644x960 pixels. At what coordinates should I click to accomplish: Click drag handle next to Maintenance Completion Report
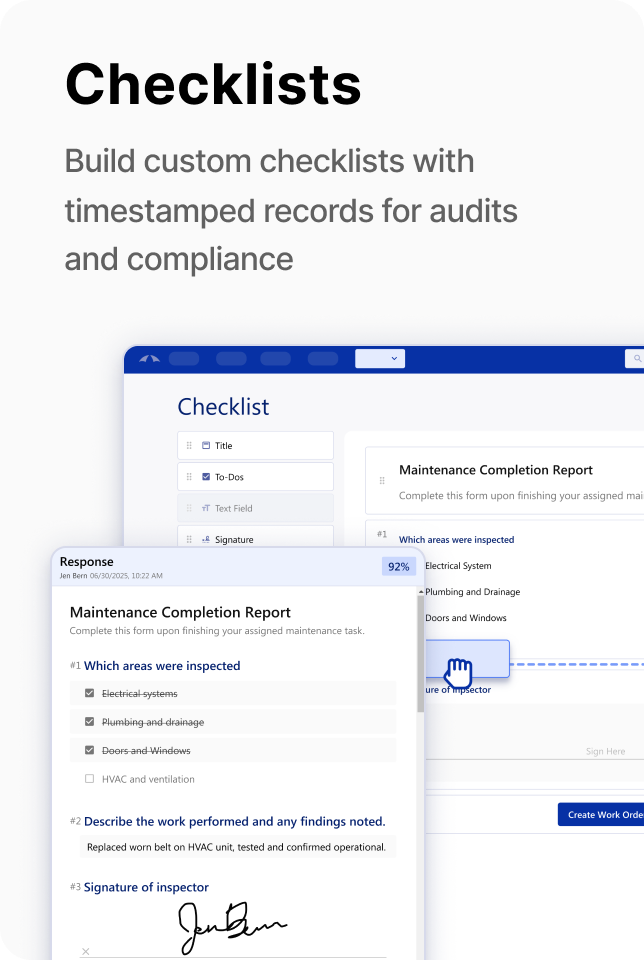click(381, 481)
